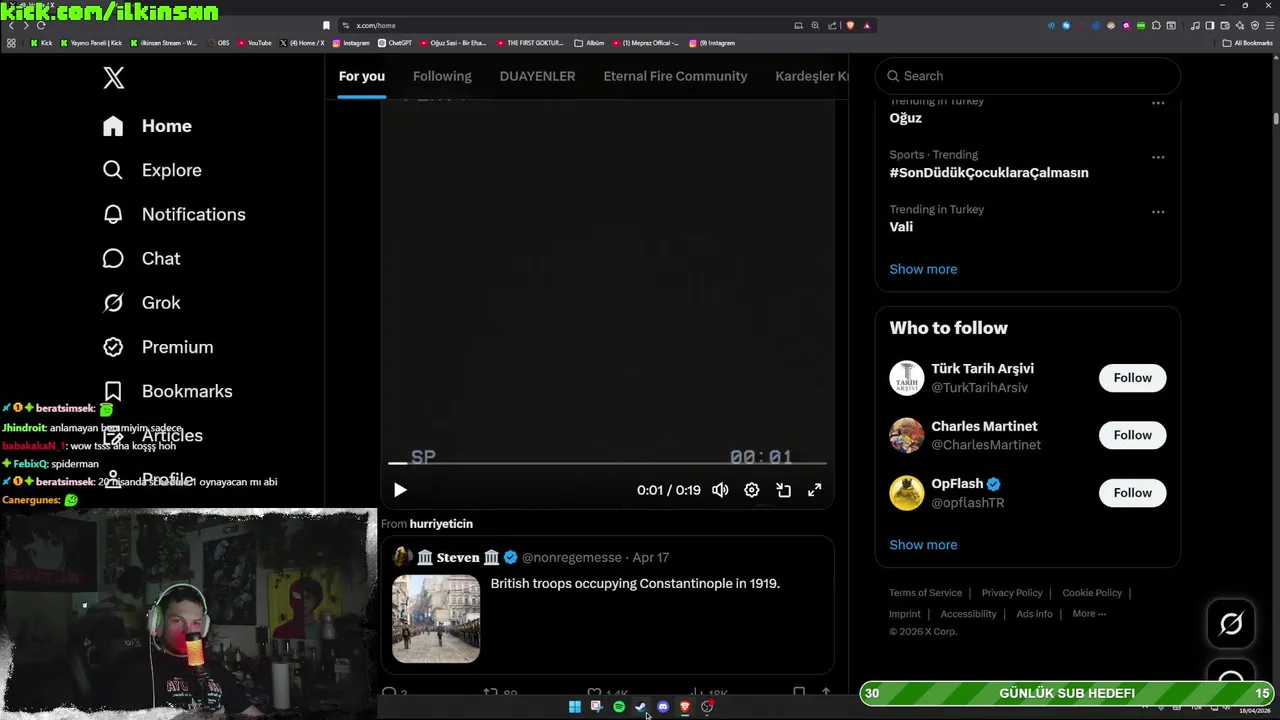Screen dimensions: 1280x720
Task: Open Cookie Policy footer link
Action: point(1092,593)
